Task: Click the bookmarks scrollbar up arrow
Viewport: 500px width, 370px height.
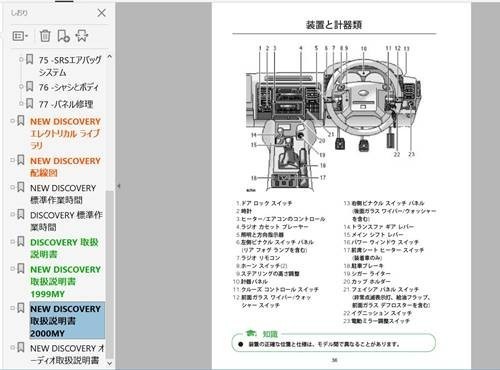Action: pyautogui.click(x=109, y=57)
